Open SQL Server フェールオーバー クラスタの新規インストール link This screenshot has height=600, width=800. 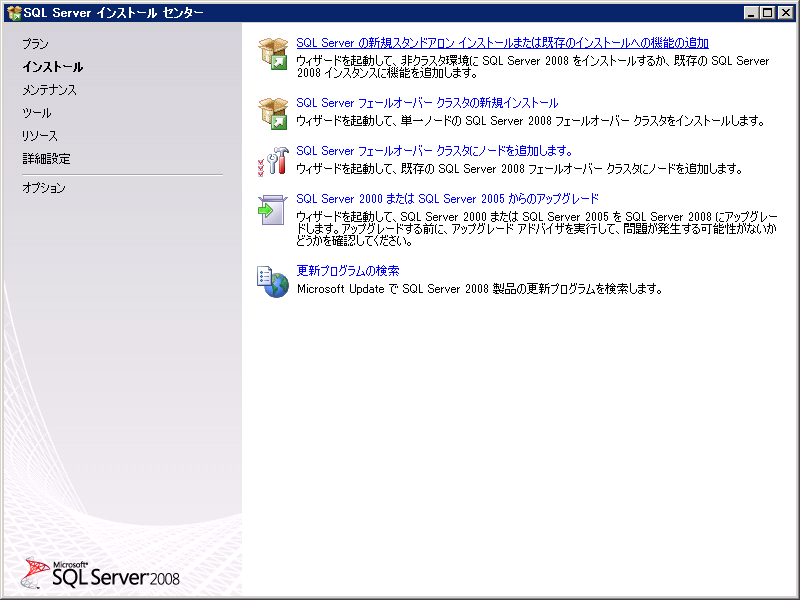pyautogui.click(x=430, y=102)
